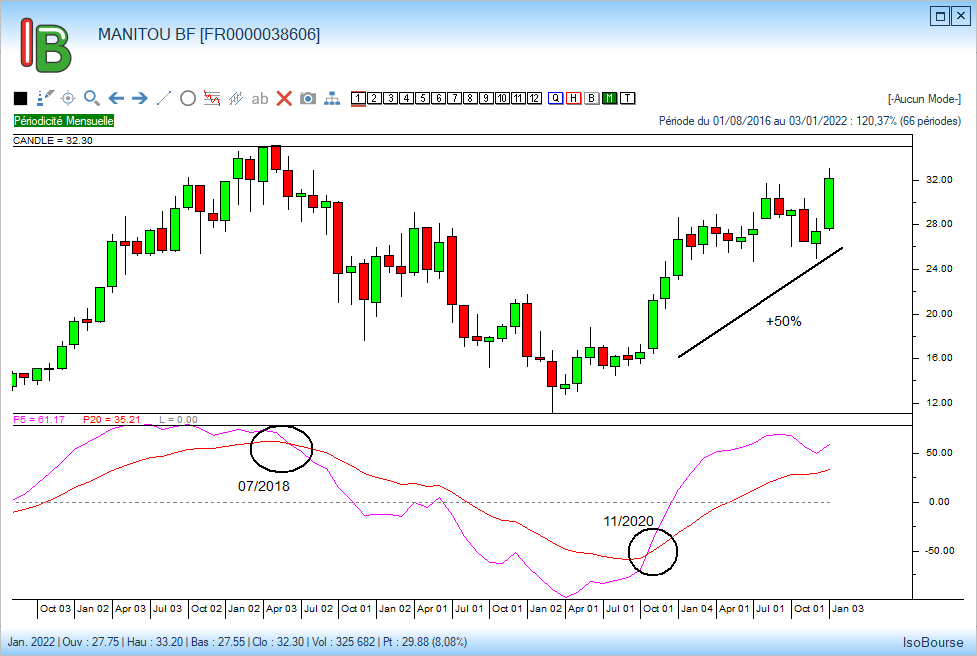Click the [-Aucun Mode-] label
977x656 pixels.
[x=925, y=99]
